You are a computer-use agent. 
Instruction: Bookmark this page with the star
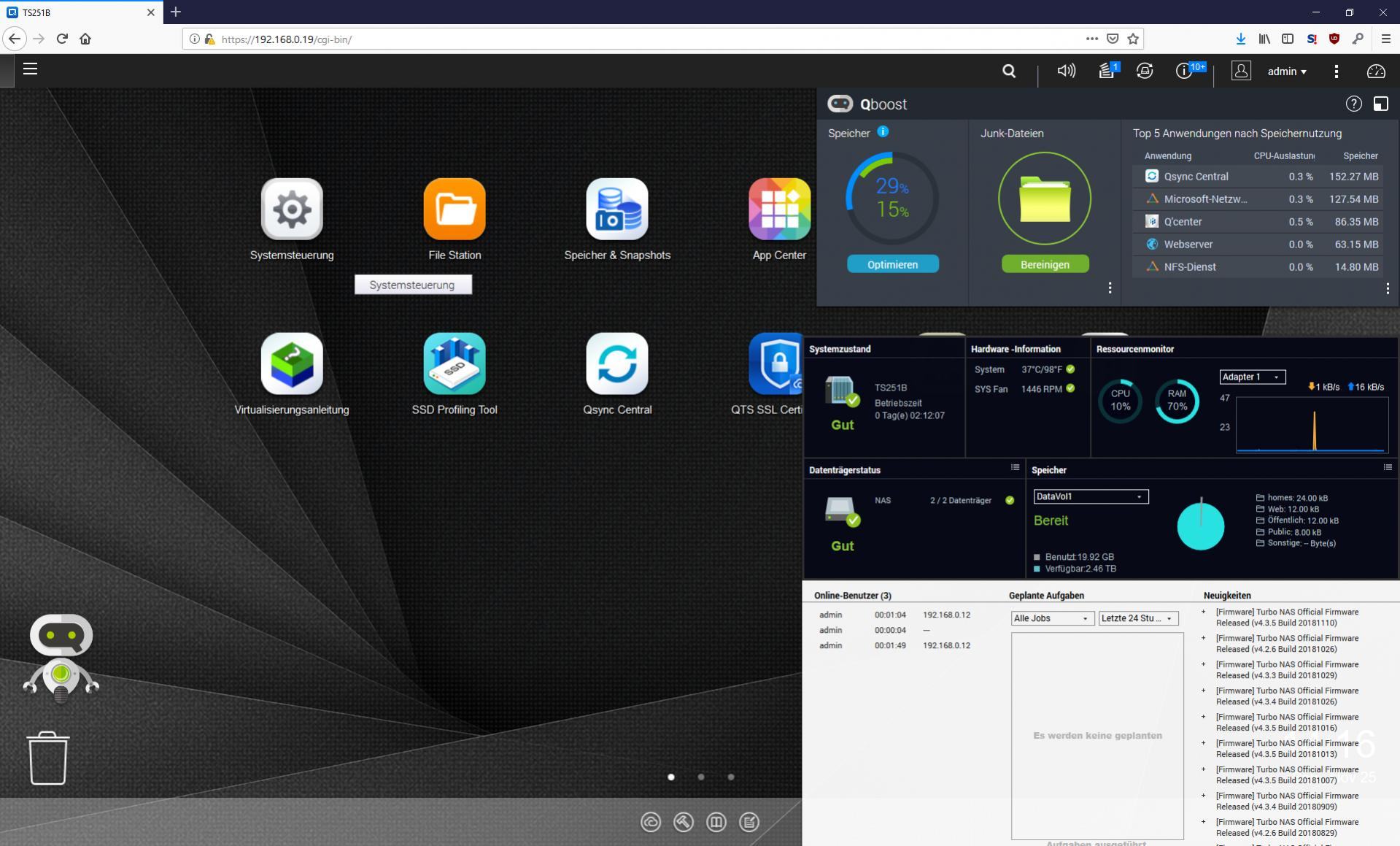click(x=1133, y=39)
